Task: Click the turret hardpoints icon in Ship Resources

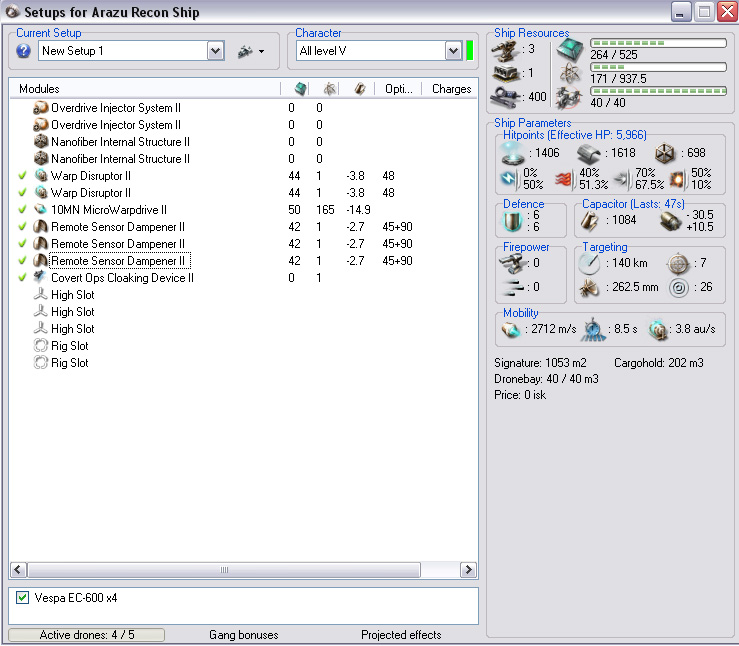Action: click(x=505, y=51)
